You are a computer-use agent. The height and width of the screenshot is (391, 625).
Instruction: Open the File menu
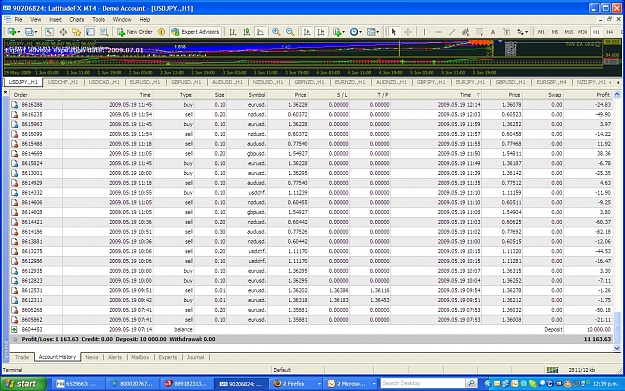click(x=18, y=20)
